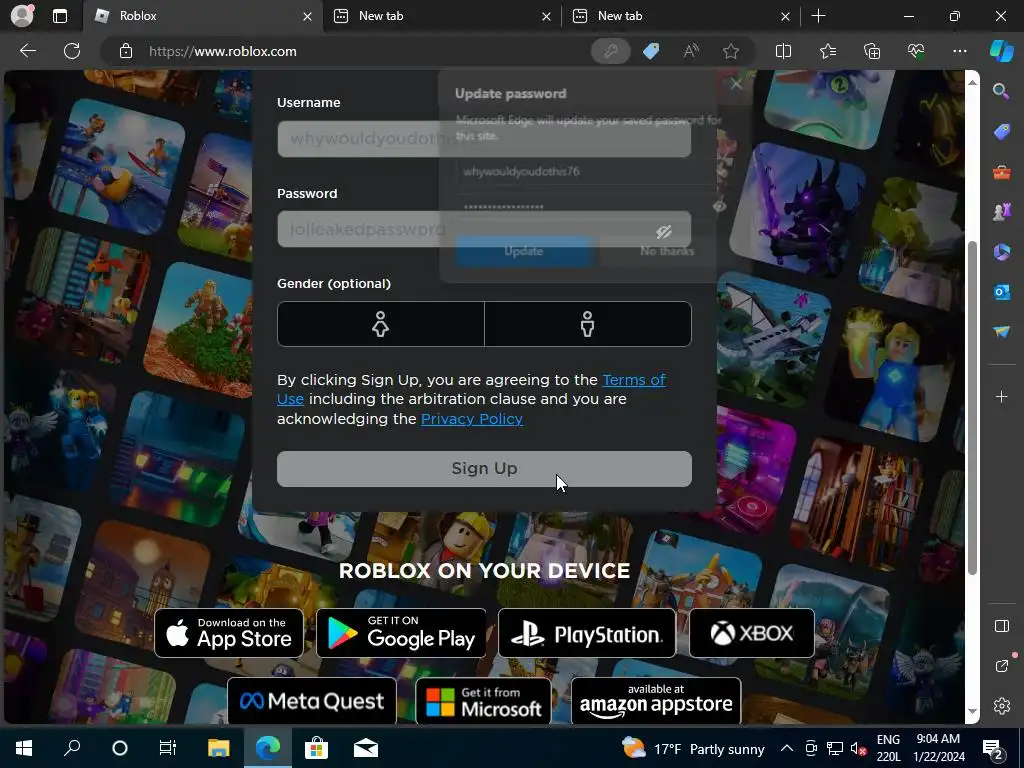Add this page to favorites star
Viewport: 1024px width, 768px height.
coord(731,51)
